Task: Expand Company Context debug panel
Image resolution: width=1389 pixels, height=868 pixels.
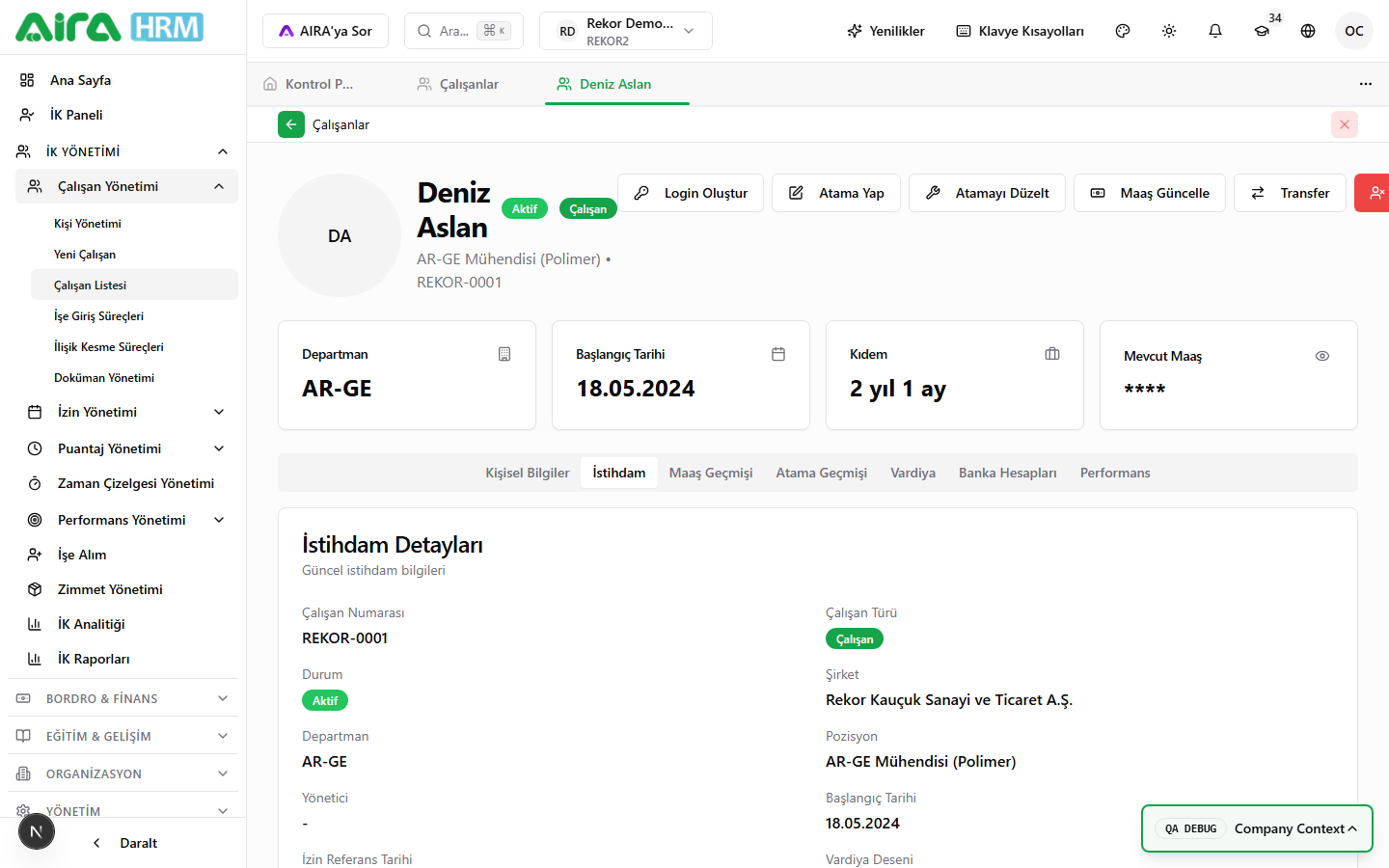Action: point(1257,828)
